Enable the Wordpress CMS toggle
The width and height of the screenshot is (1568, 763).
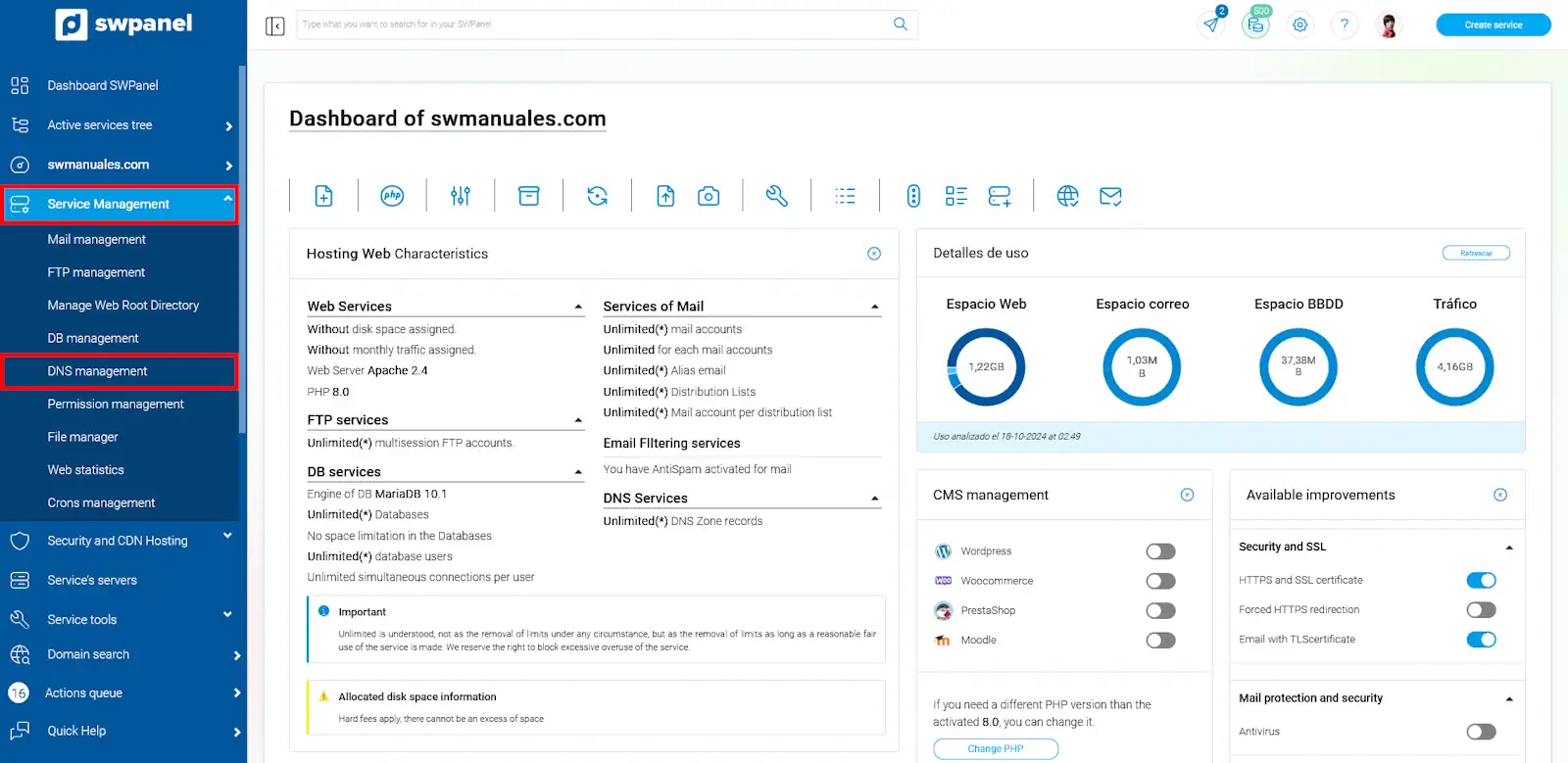click(1160, 551)
